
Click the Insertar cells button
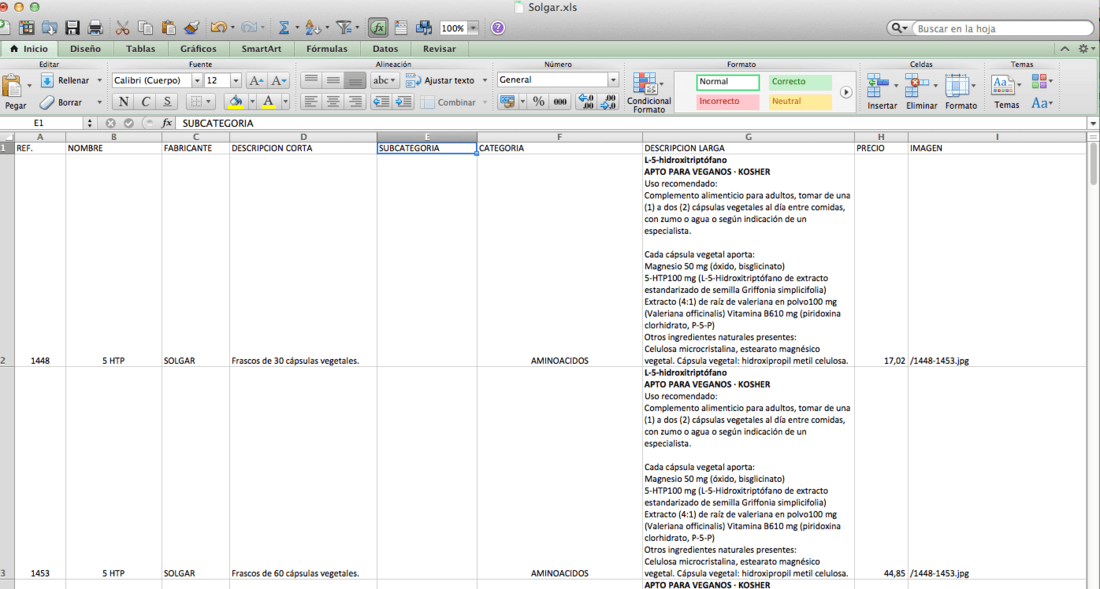pyautogui.click(x=882, y=92)
